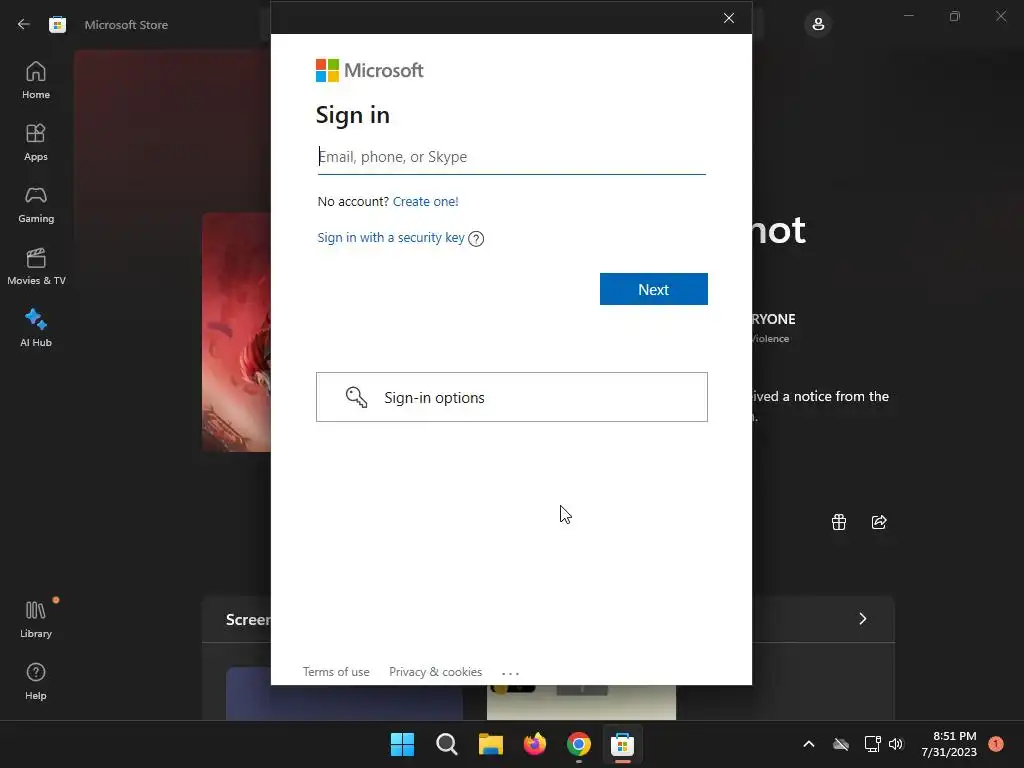
Task: Click the Microsoft Store logo icon
Action: (x=57, y=25)
